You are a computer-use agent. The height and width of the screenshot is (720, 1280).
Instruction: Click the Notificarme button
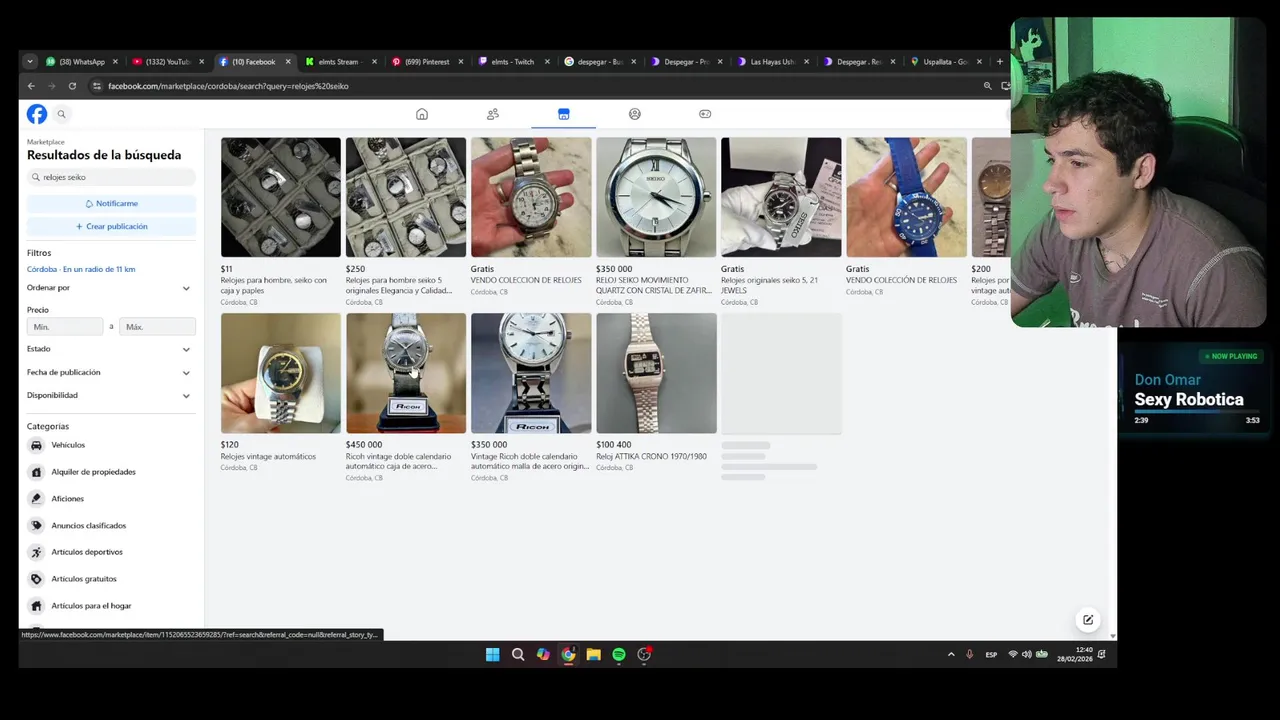click(x=111, y=204)
